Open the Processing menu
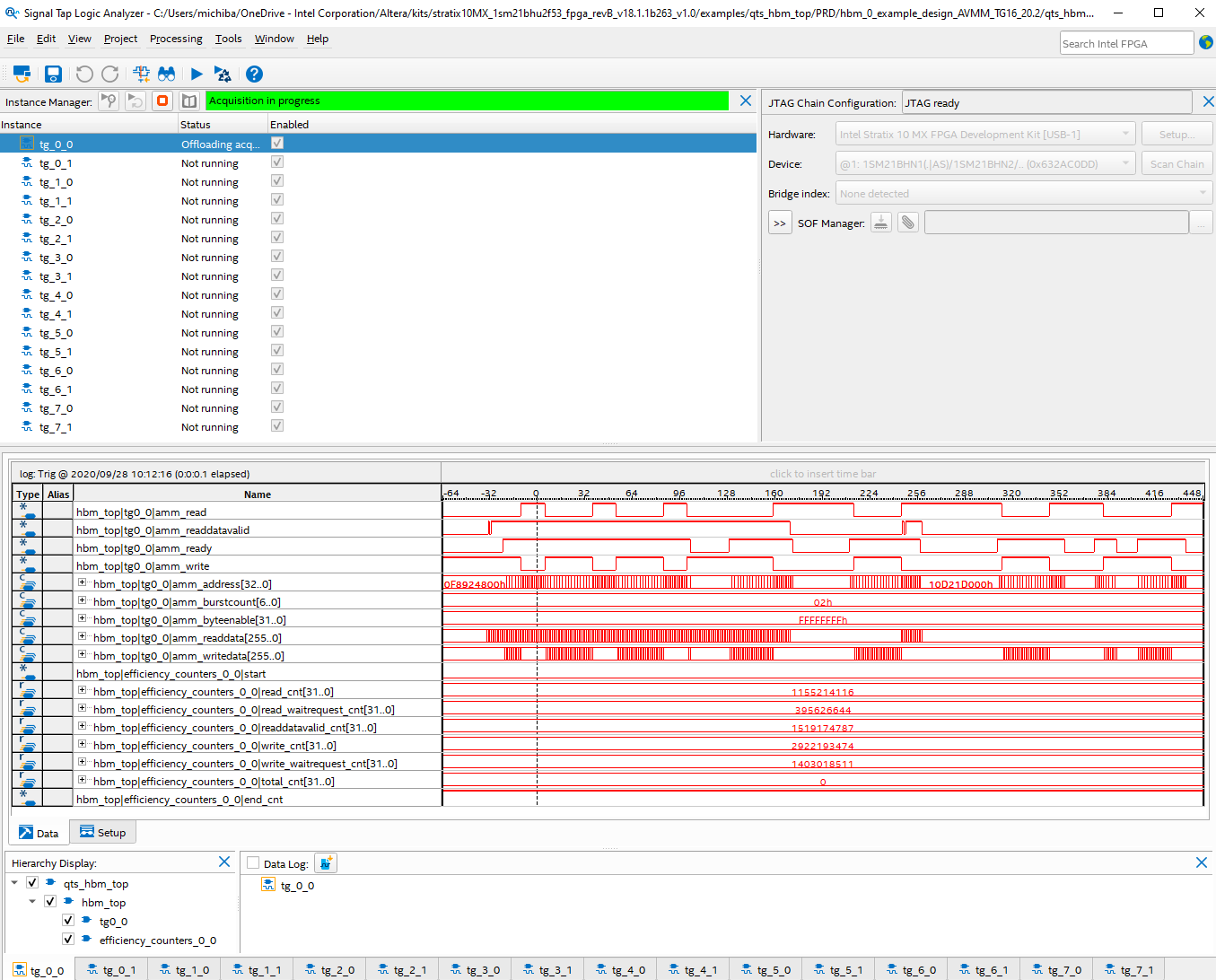 [x=176, y=39]
